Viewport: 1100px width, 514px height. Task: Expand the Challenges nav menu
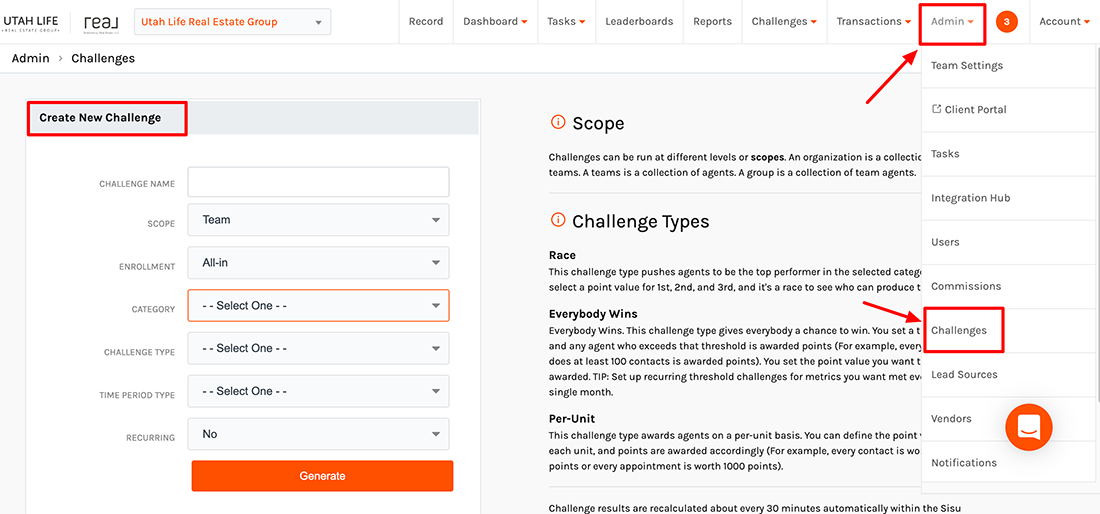point(784,22)
